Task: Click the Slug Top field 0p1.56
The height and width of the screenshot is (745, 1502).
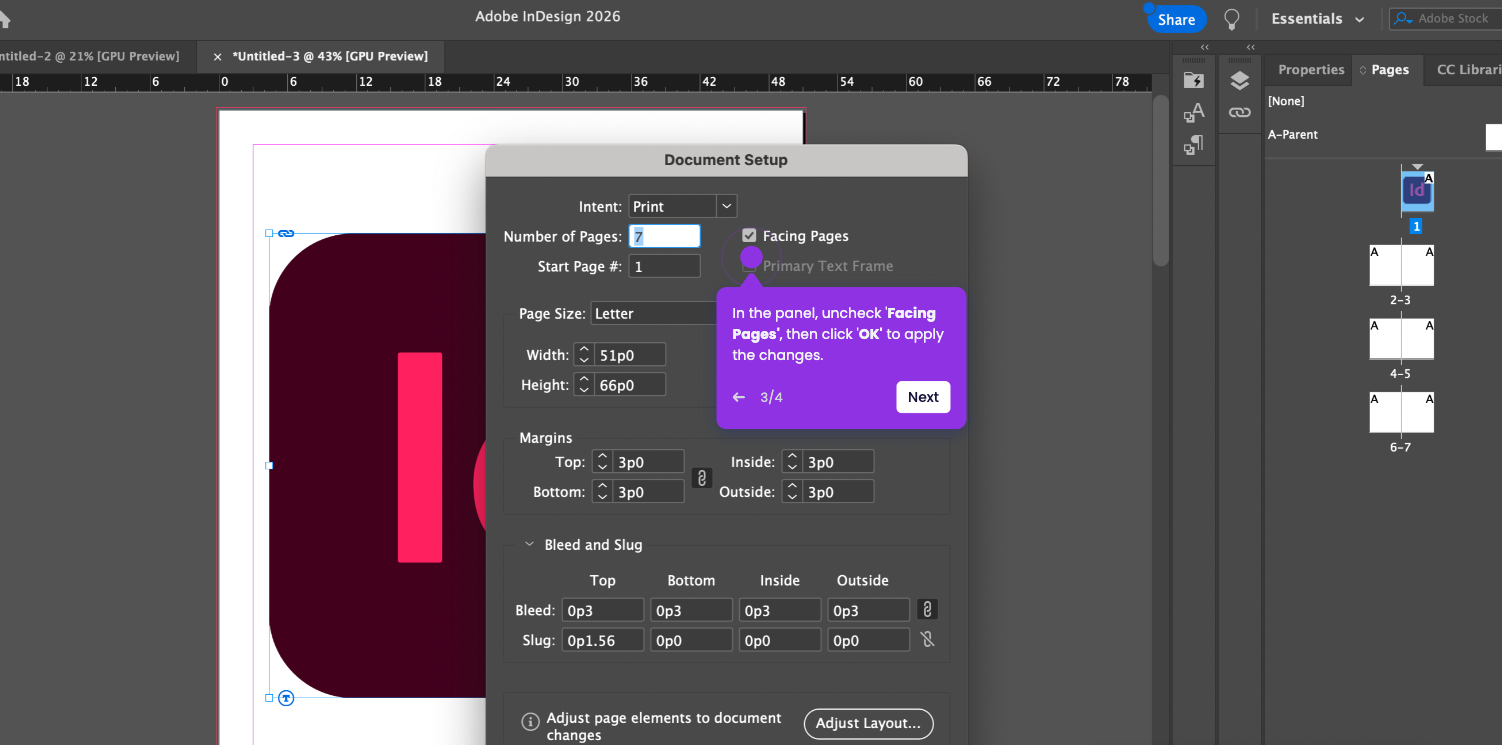Action: 603,640
